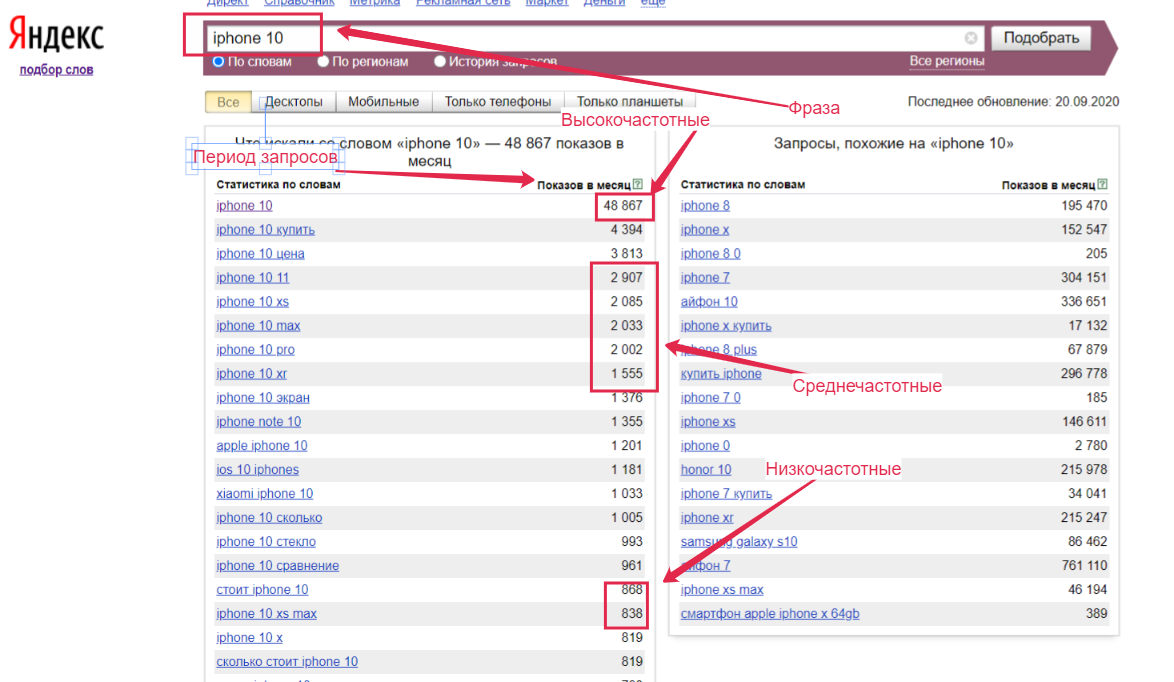Open the 'samsung galaxy s10' link

click(739, 541)
